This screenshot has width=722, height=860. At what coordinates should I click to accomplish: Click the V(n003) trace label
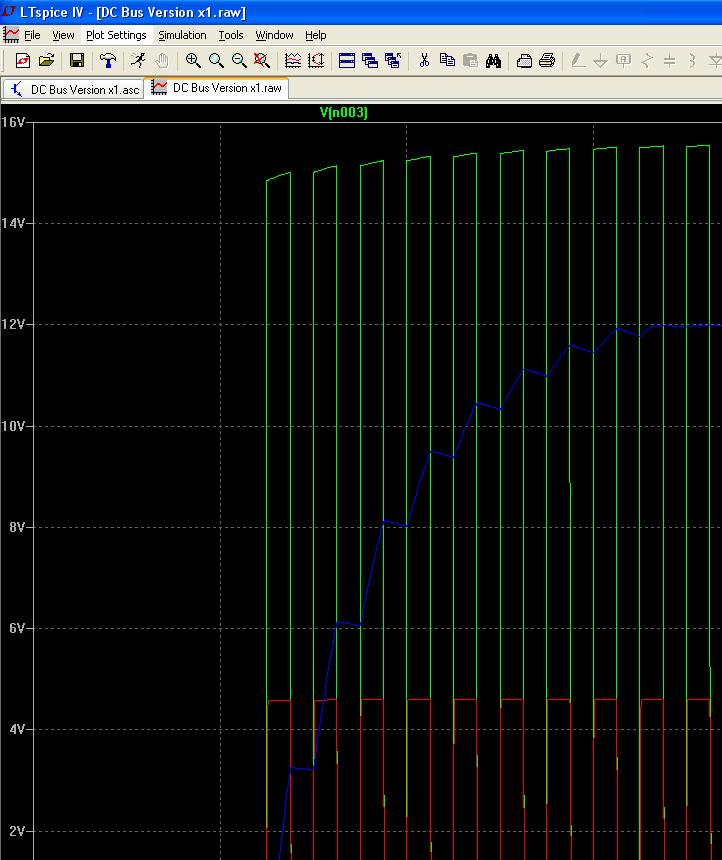(343, 112)
